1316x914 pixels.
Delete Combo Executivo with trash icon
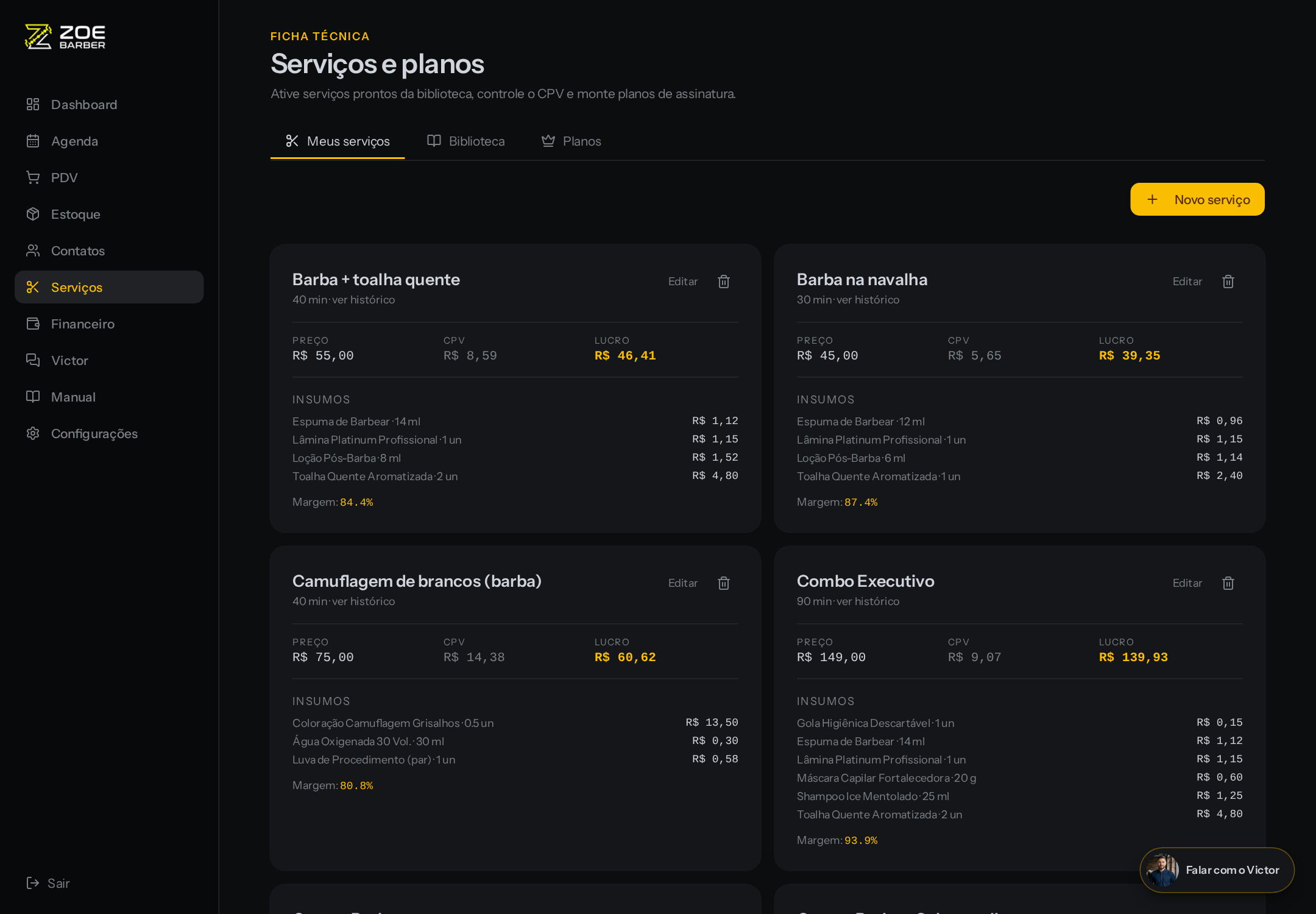click(x=1228, y=583)
